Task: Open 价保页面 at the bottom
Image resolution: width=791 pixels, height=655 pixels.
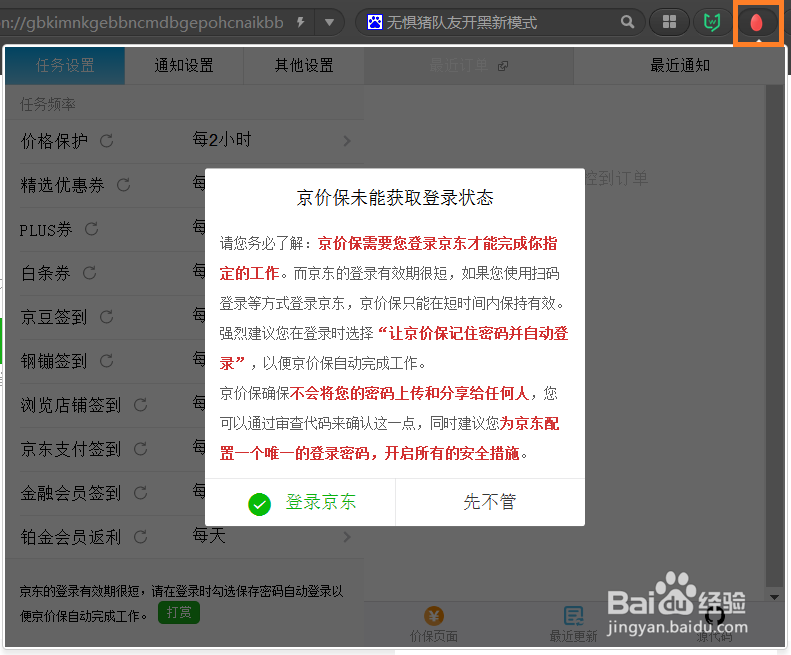Action: (434, 625)
